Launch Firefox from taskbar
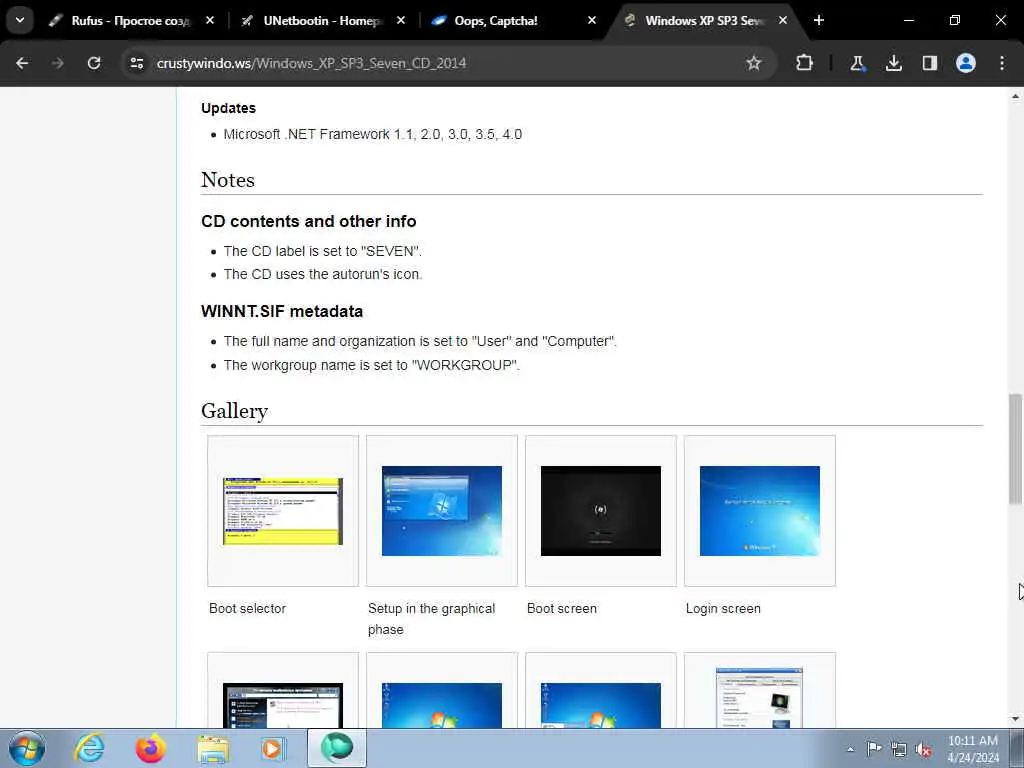Screen dimensions: 1024x768 tap(150, 748)
